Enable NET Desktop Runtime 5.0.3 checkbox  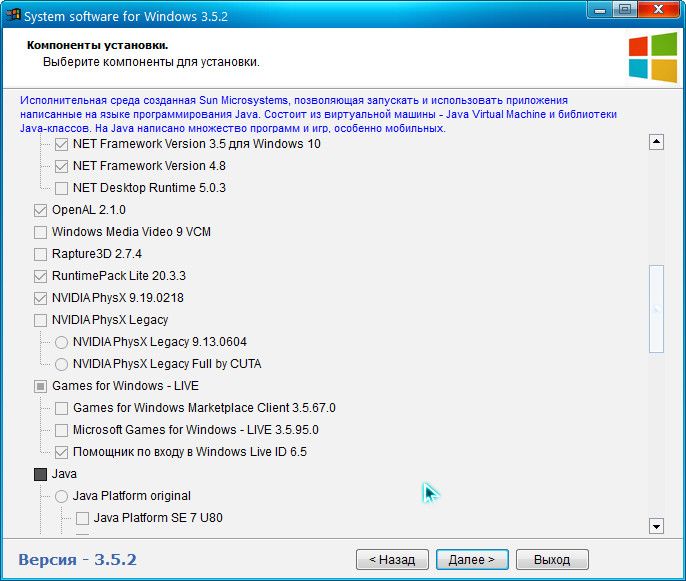[x=61, y=188]
